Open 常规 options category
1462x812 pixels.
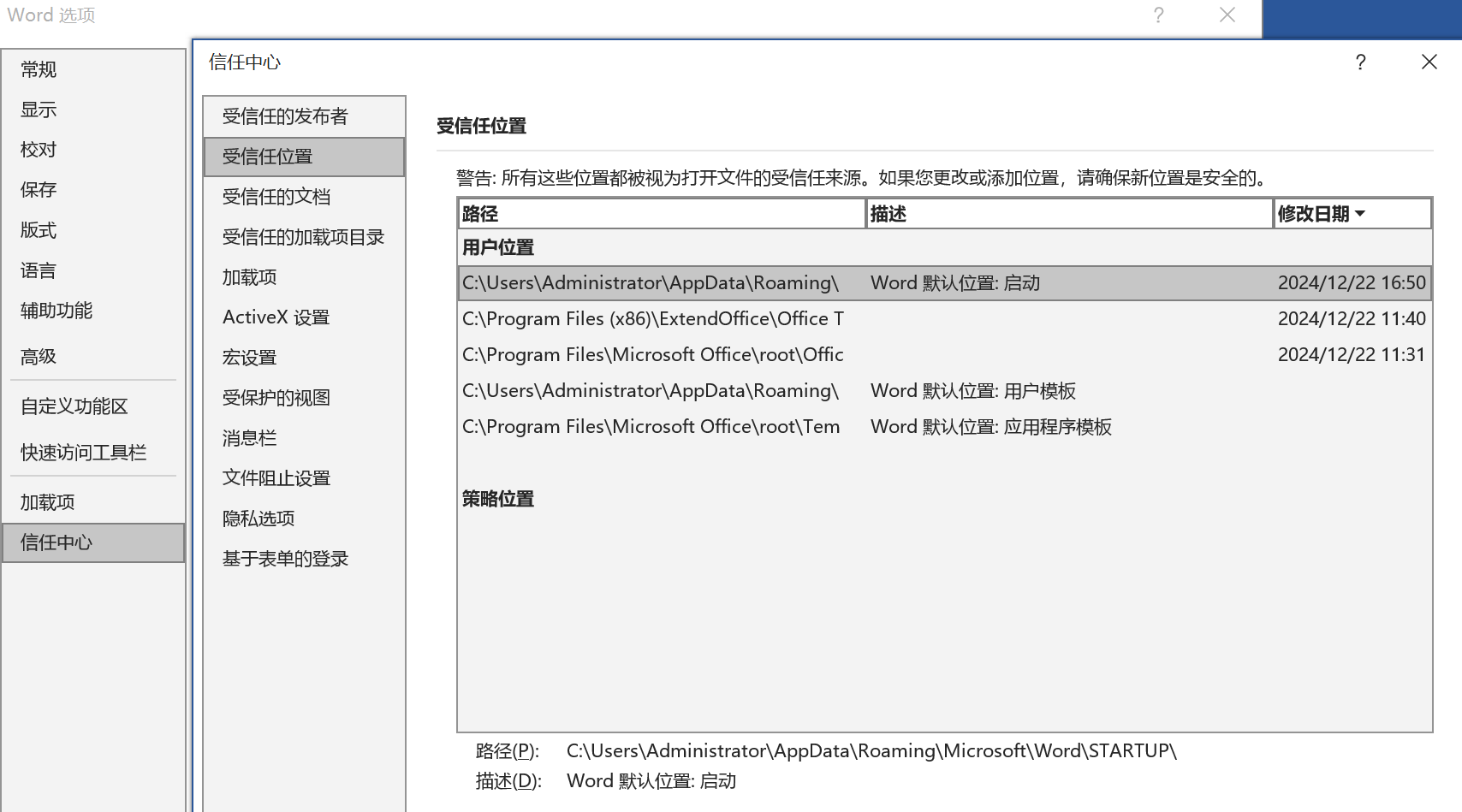[93, 69]
